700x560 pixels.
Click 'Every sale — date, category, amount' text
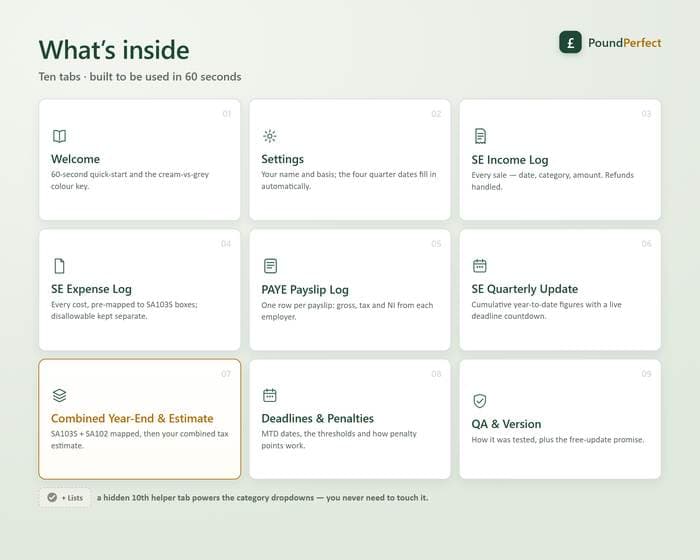(x=552, y=181)
